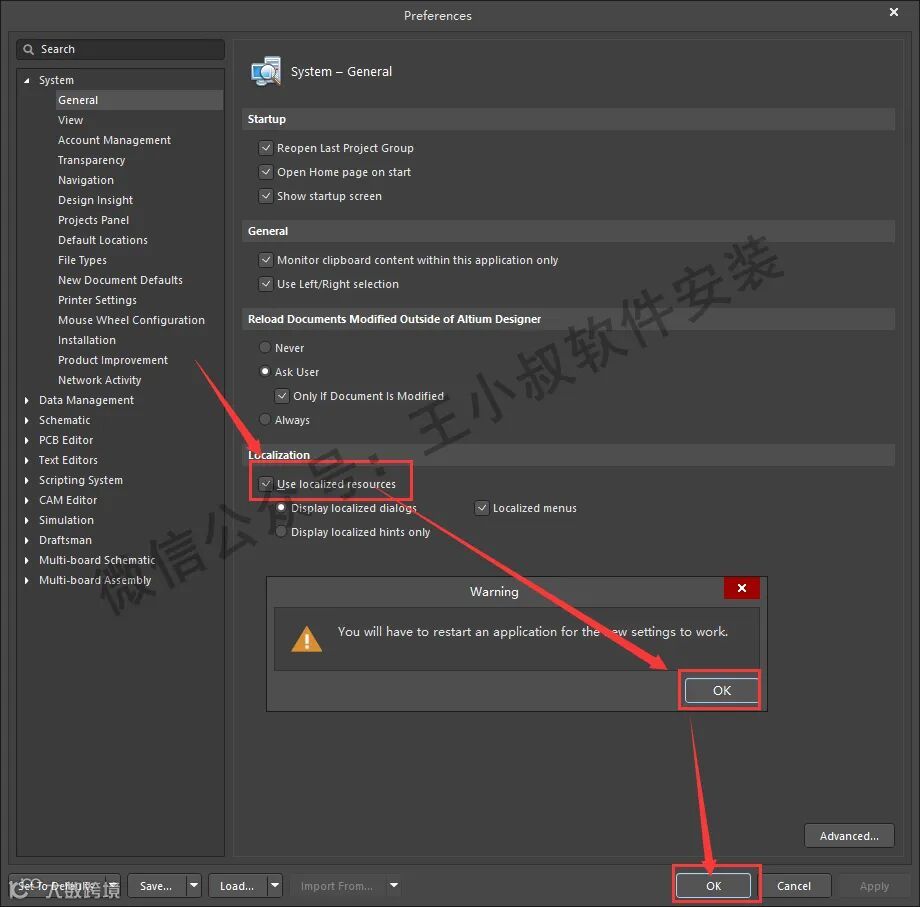
Task: Select the Never radio option
Action: (265, 348)
